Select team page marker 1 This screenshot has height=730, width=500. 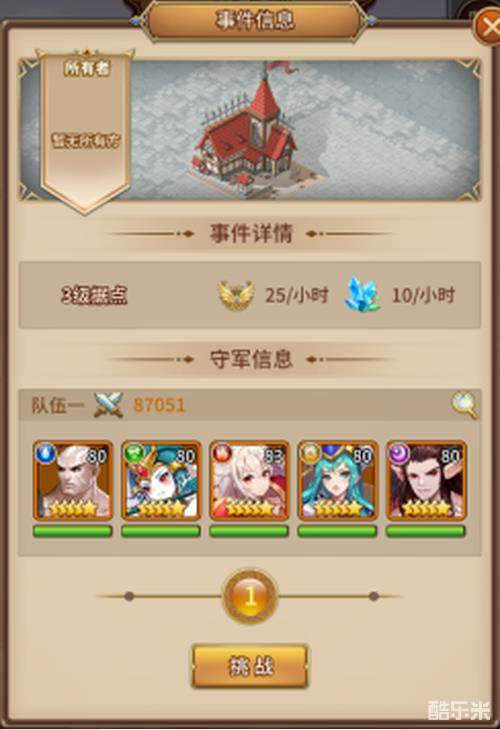click(x=250, y=596)
